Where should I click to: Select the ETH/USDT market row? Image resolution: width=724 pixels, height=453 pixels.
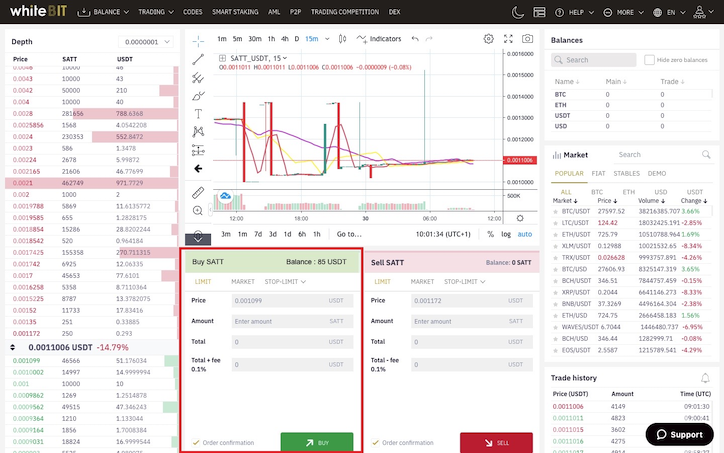tap(631, 235)
